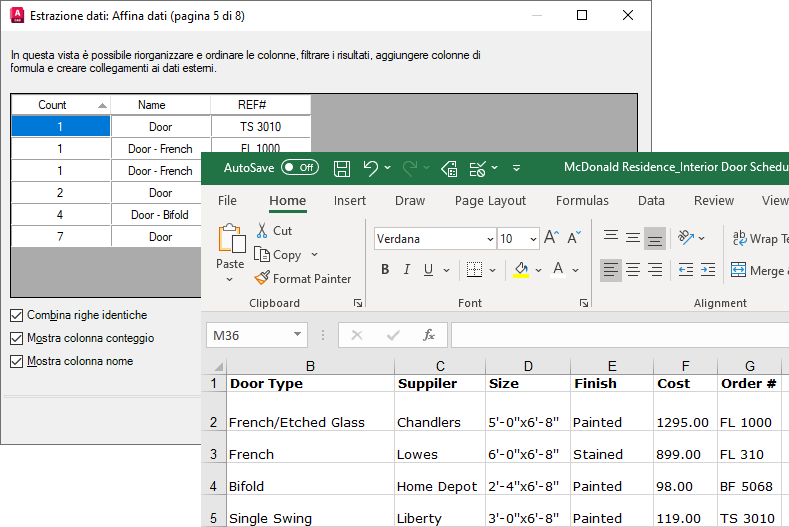The width and height of the screenshot is (789, 527).
Task: Click the Orientation angled text icon
Action: tap(686, 238)
